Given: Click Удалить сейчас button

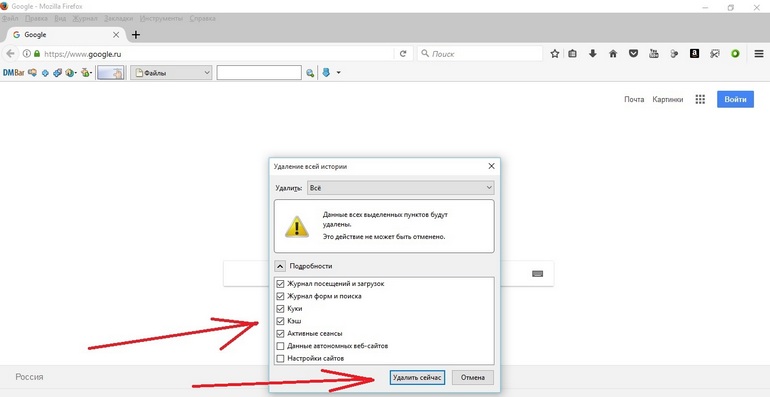Looking at the screenshot, I should pyautogui.click(x=417, y=377).
